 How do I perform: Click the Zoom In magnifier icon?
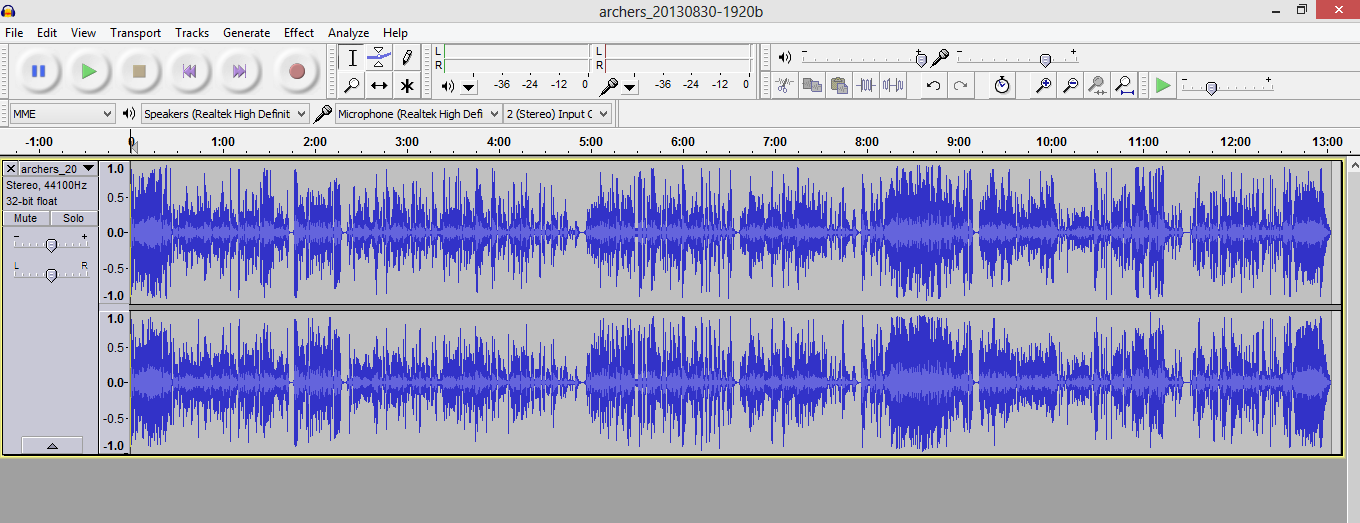point(1043,85)
